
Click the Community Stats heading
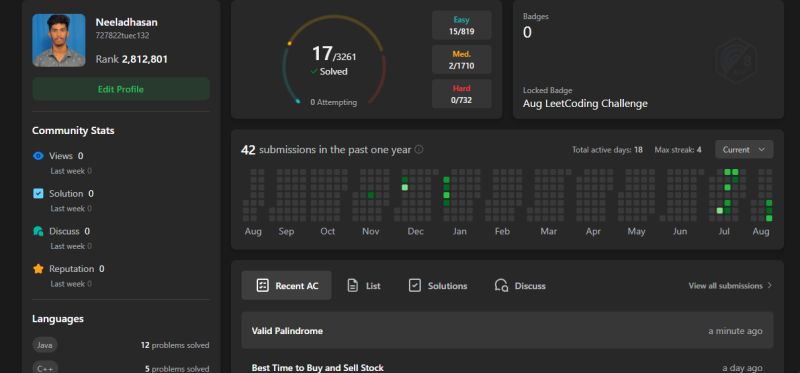73,131
